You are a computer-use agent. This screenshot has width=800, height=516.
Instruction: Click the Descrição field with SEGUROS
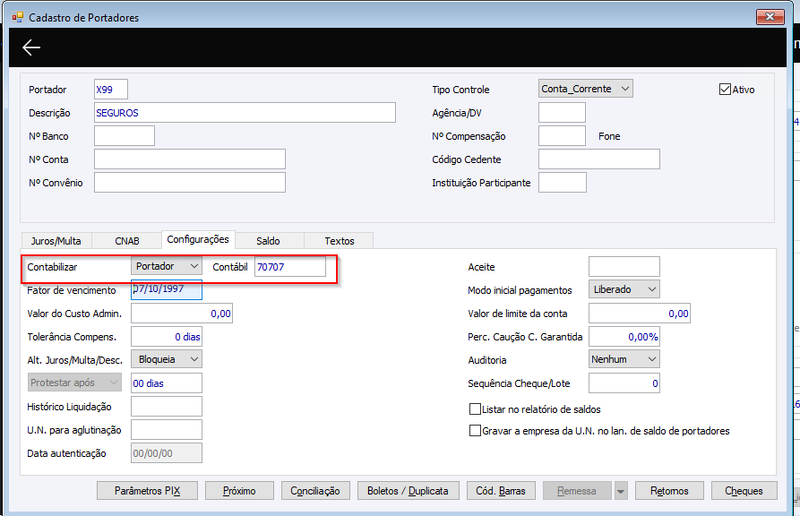[245, 113]
